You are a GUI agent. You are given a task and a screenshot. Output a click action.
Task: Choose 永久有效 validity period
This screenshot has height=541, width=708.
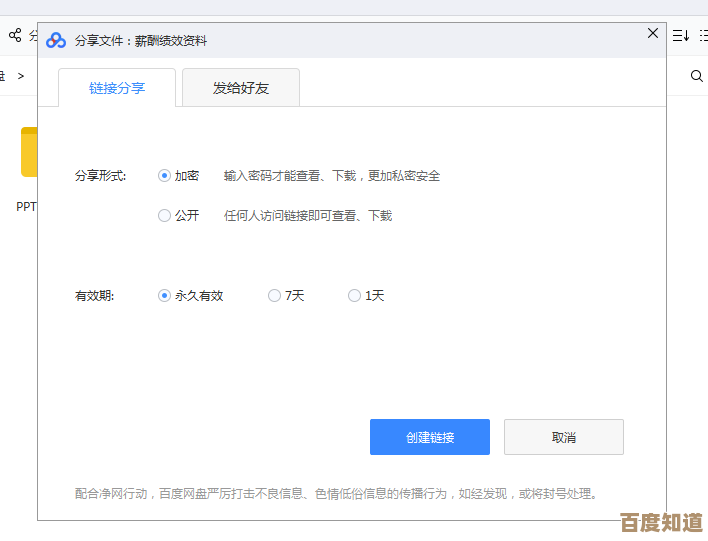click(165, 295)
